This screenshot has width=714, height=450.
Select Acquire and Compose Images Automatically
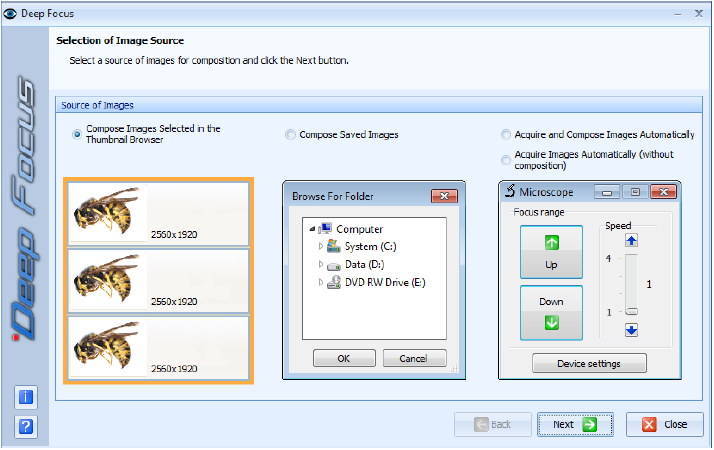pyautogui.click(x=506, y=135)
